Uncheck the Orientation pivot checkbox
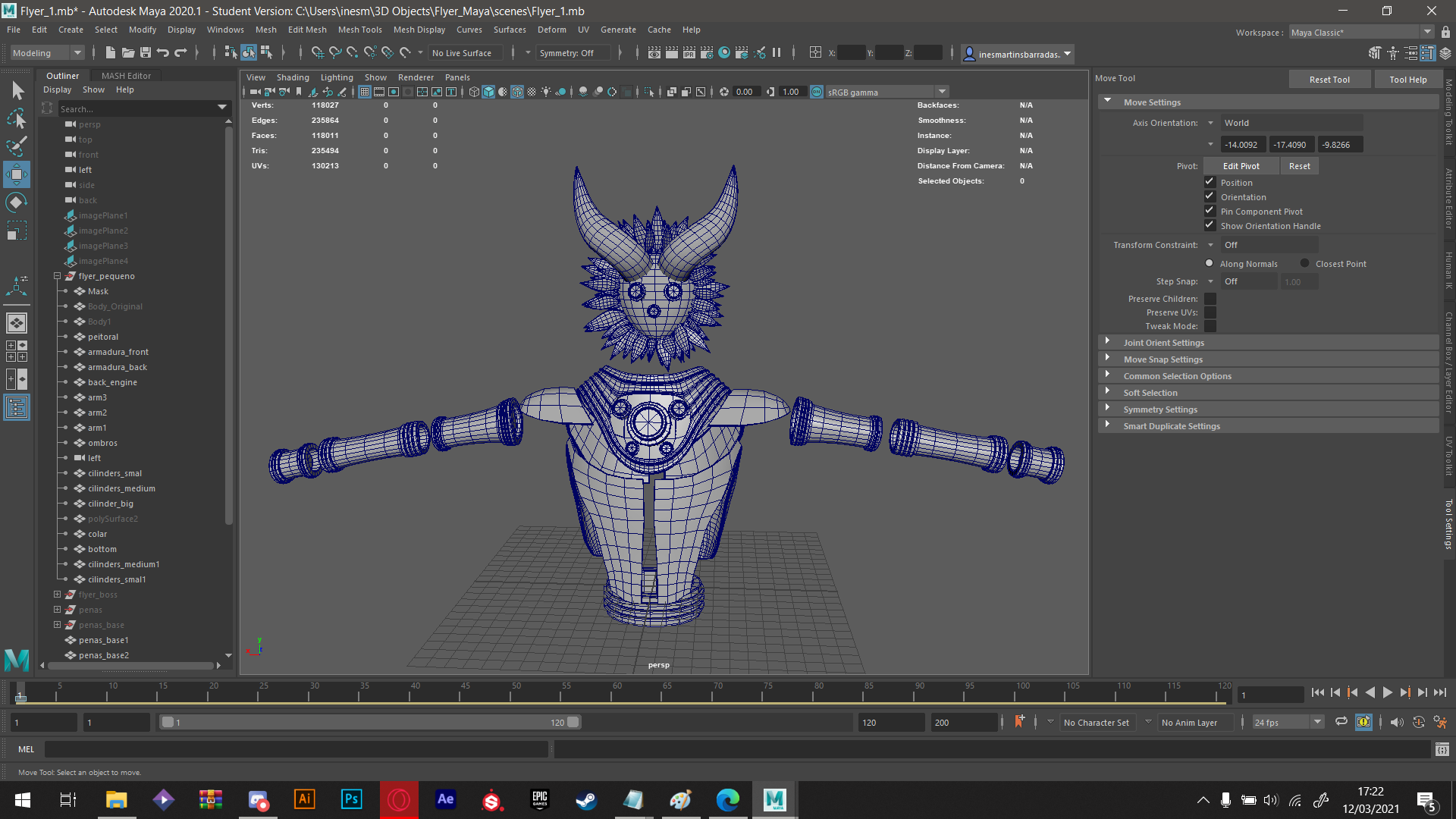 point(1210,196)
